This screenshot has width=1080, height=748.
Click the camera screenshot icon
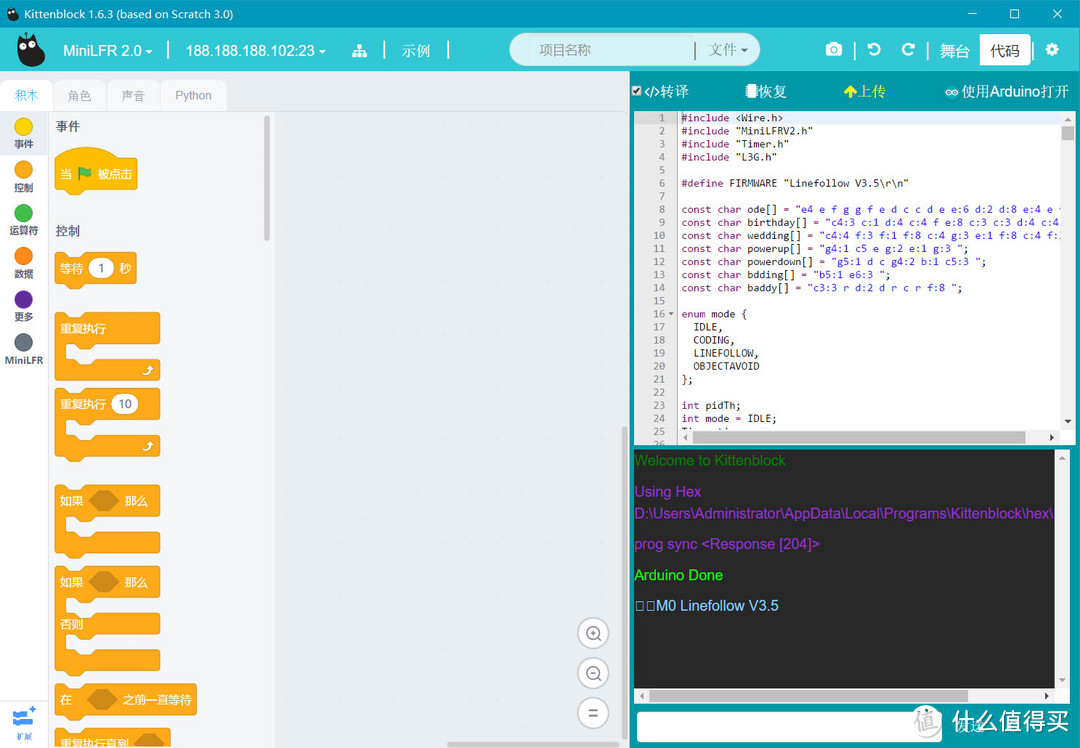click(x=833, y=50)
